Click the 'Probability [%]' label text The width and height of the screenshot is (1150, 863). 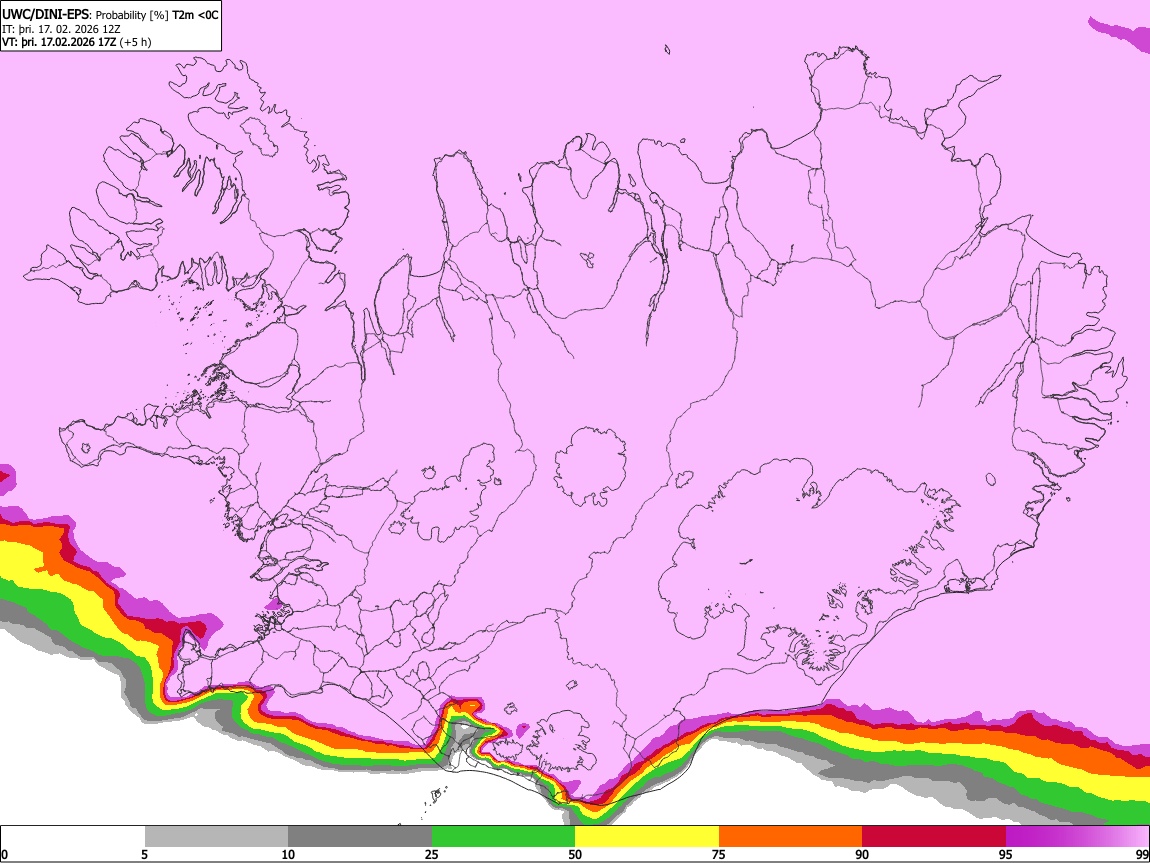132,15
